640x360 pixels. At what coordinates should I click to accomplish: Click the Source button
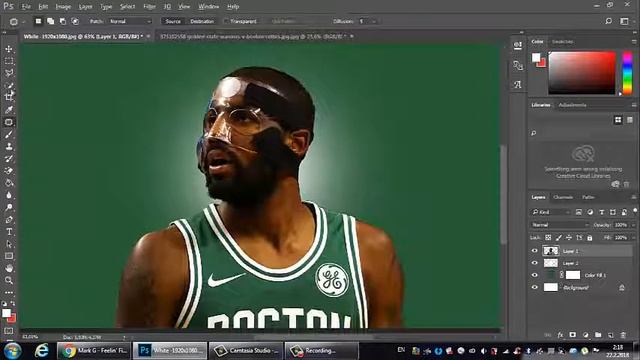(x=173, y=21)
